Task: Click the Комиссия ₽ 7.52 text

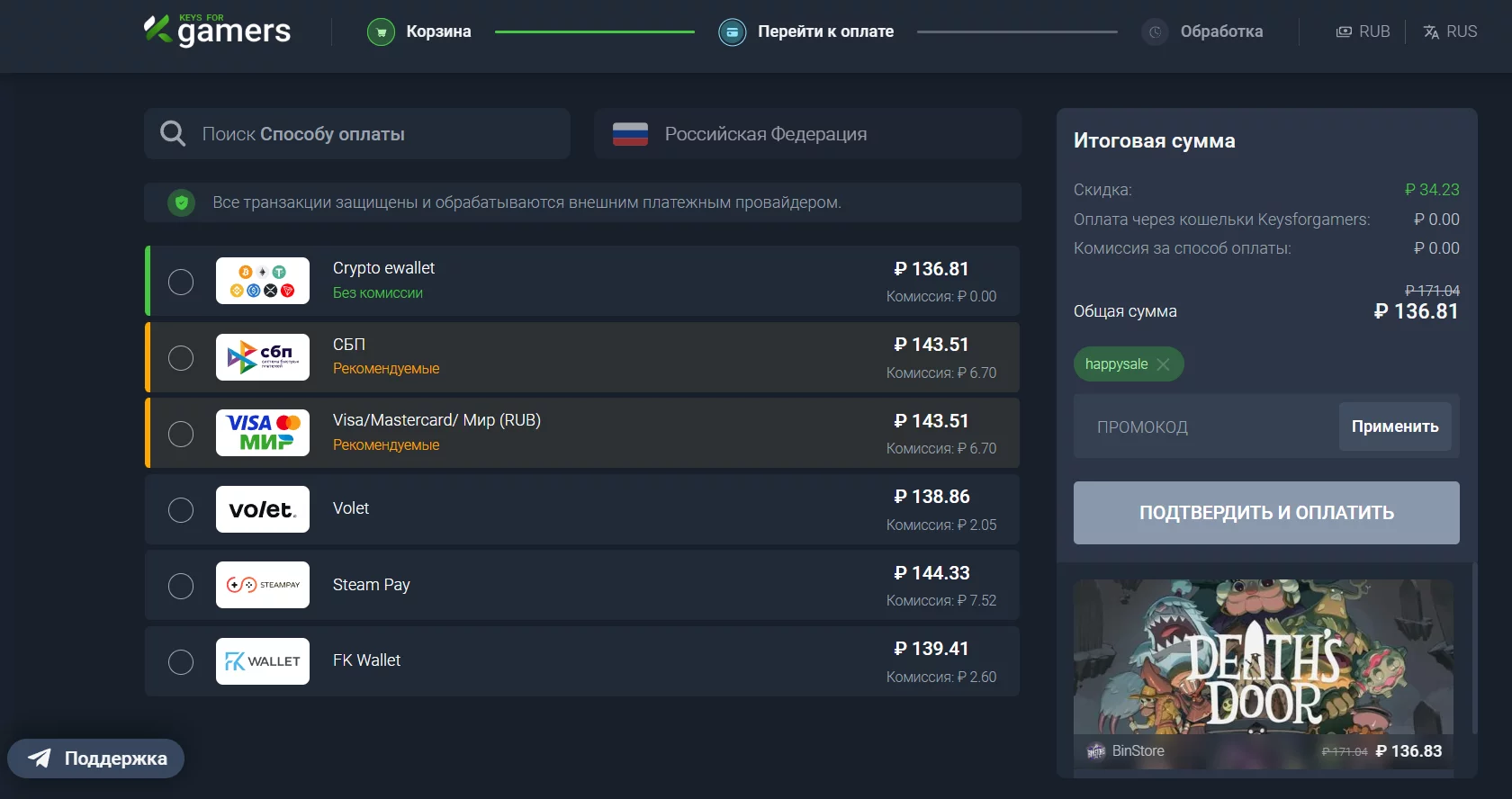Action: tap(940, 601)
